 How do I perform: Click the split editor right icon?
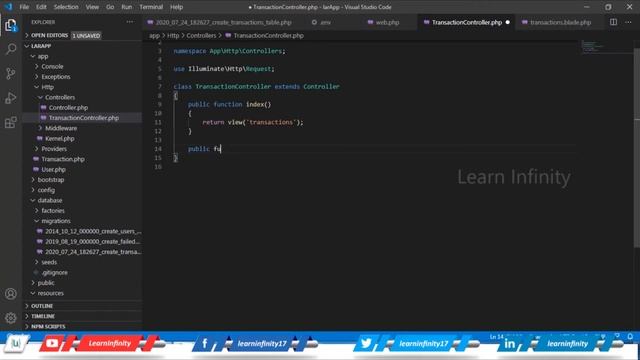613,22
